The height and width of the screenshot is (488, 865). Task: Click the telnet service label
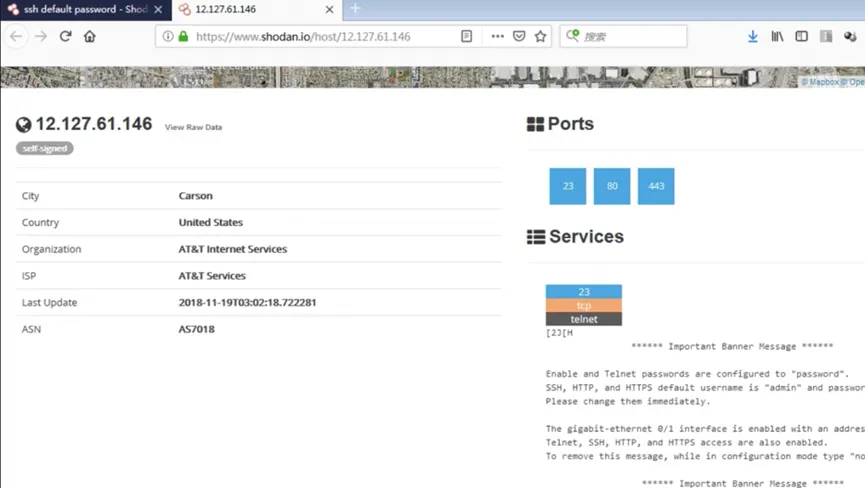(x=584, y=319)
